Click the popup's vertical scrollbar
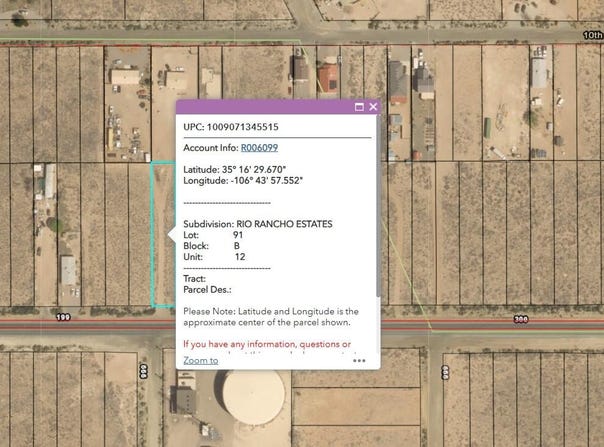This screenshot has width=604, height=447. pos(378,206)
